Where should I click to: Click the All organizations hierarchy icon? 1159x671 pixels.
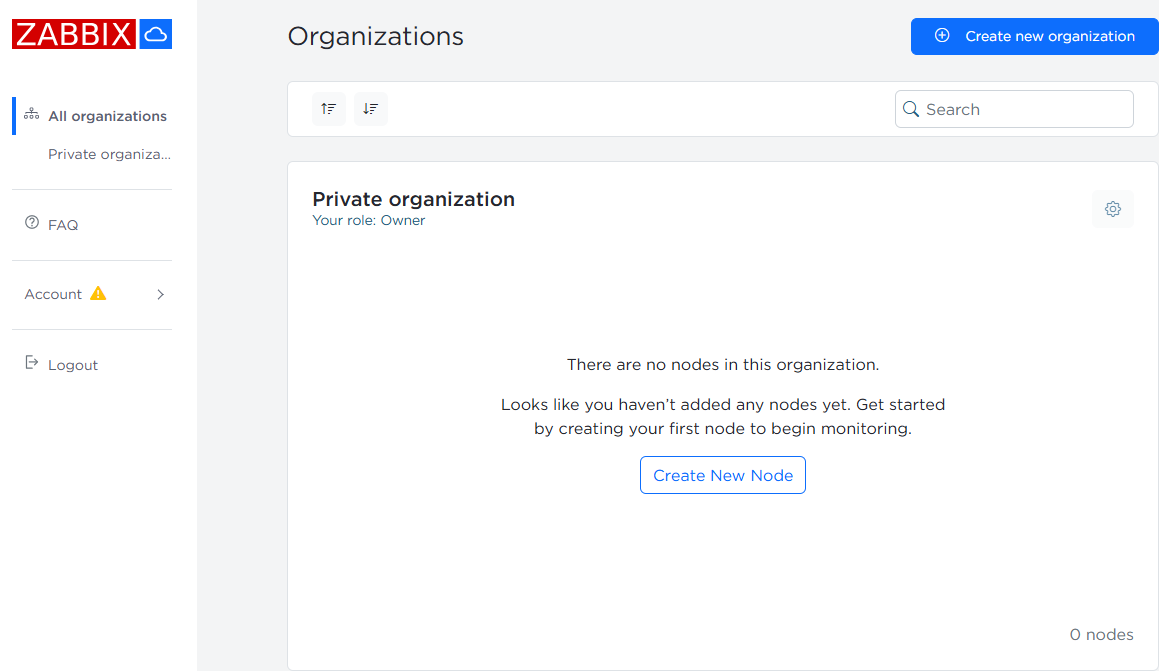coord(31,115)
